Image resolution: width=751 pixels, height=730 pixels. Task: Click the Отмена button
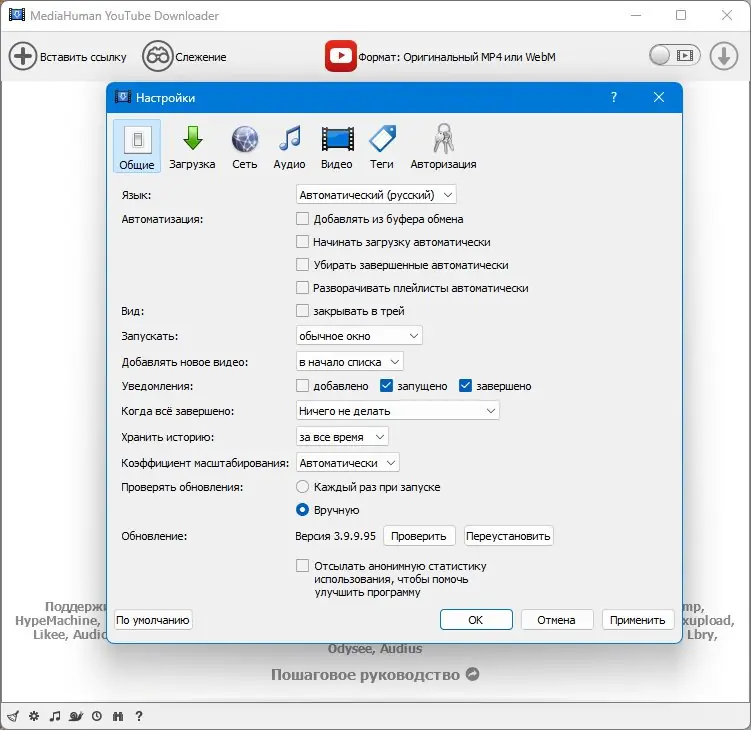557,620
